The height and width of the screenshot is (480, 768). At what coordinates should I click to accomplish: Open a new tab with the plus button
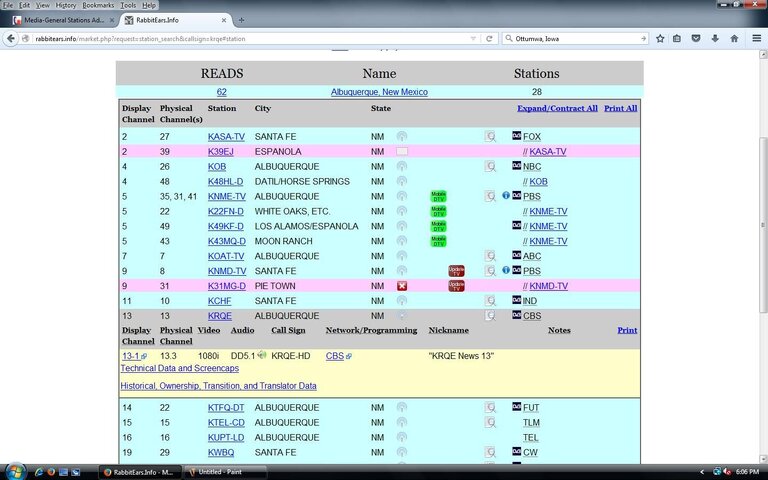tap(241, 20)
